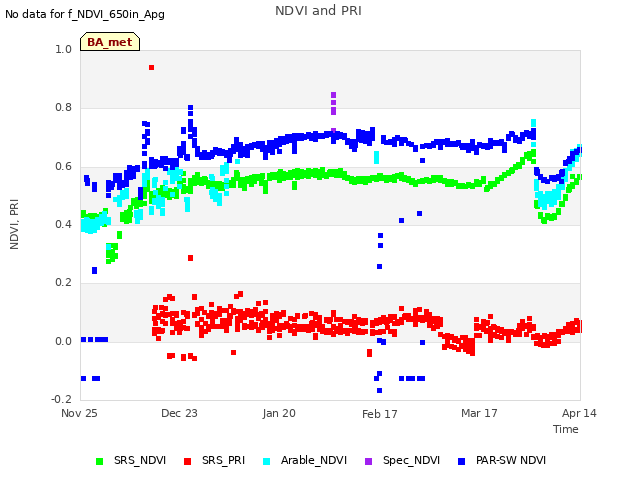Click the 'No data for f_NDVI_650in_Apg' message
Screen dimensions: 640x480
[x=85, y=14]
